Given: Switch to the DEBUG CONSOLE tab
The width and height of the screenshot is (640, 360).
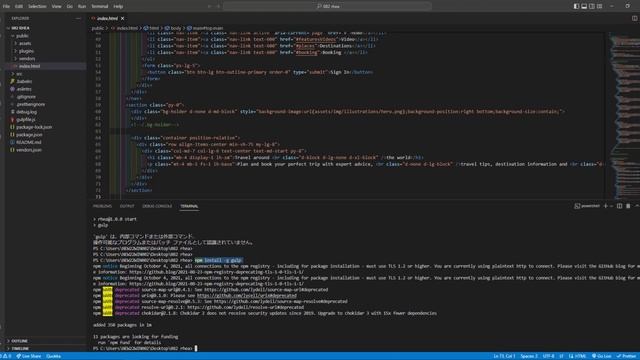Looking at the screenshot, I should [157, 206].
